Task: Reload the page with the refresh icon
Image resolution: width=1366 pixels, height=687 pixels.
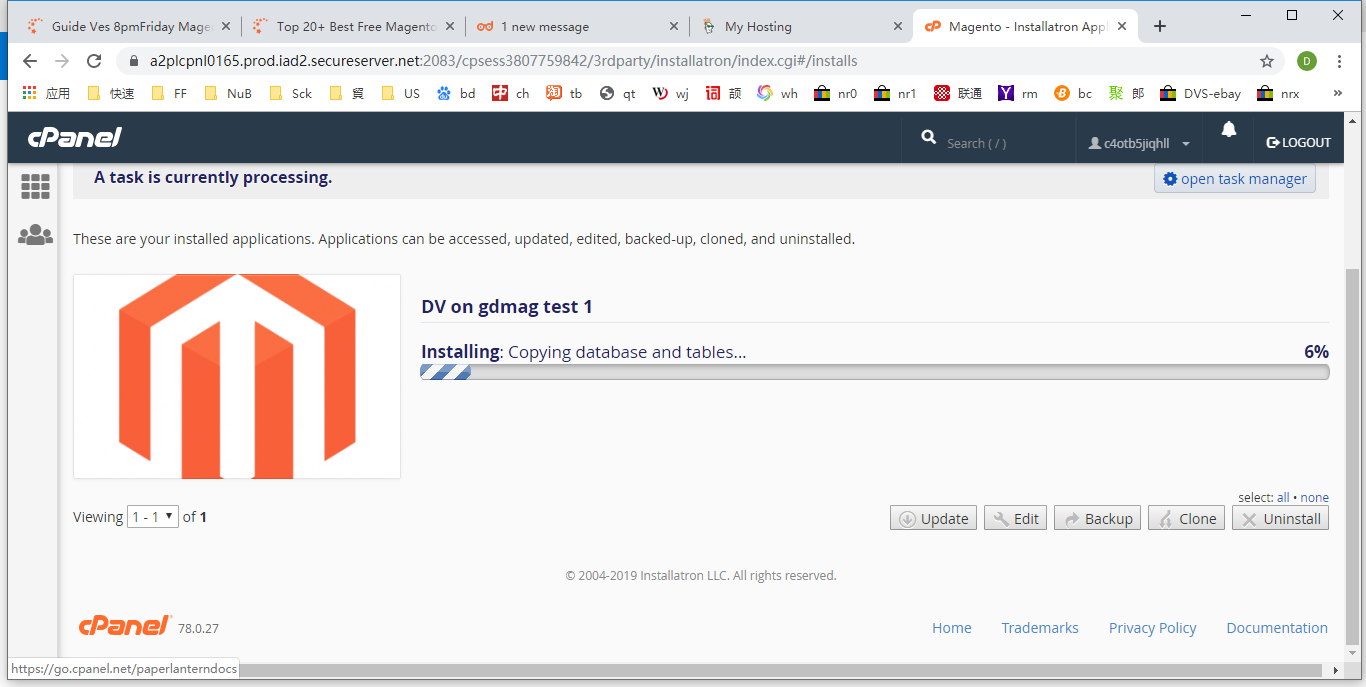Action: (94, 61)
